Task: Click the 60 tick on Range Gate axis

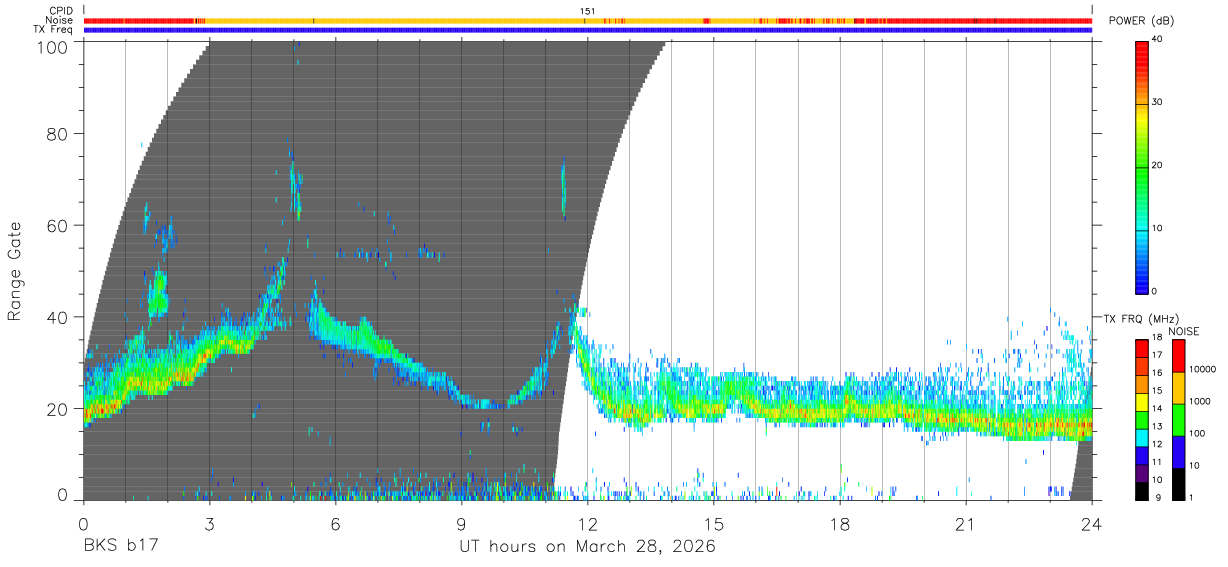Action: point(59,225)
